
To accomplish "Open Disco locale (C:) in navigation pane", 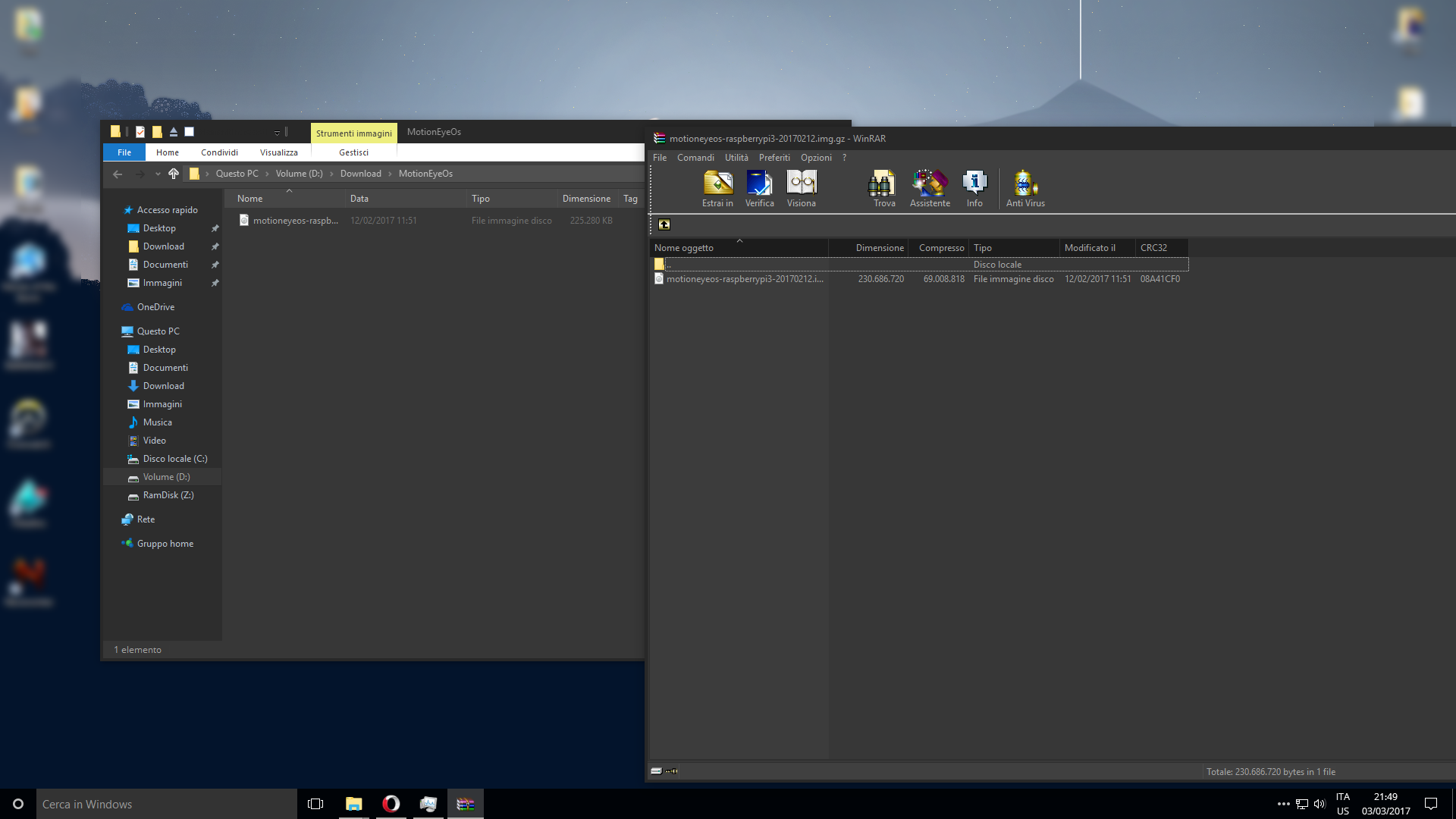I will [x=174, y=459].
